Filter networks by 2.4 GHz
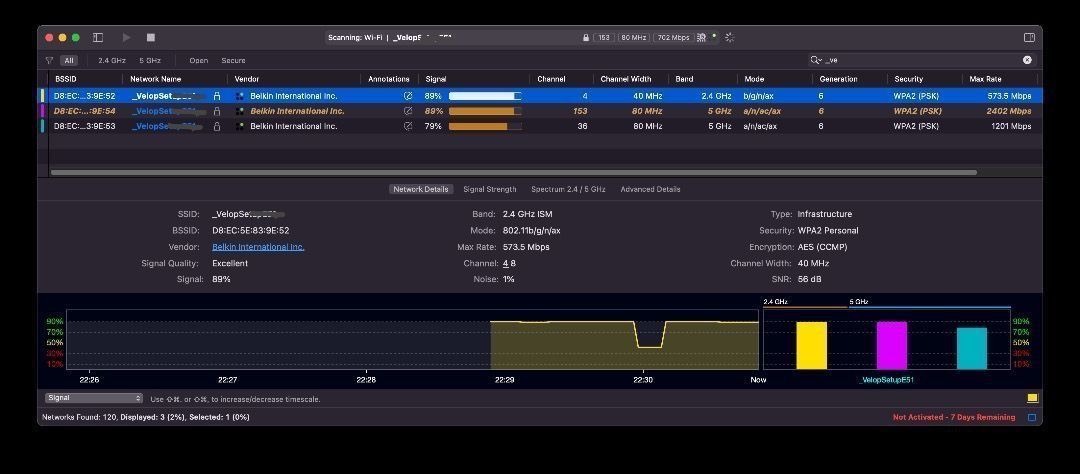This screenshot has width=1080, height=474. point(112,60)
